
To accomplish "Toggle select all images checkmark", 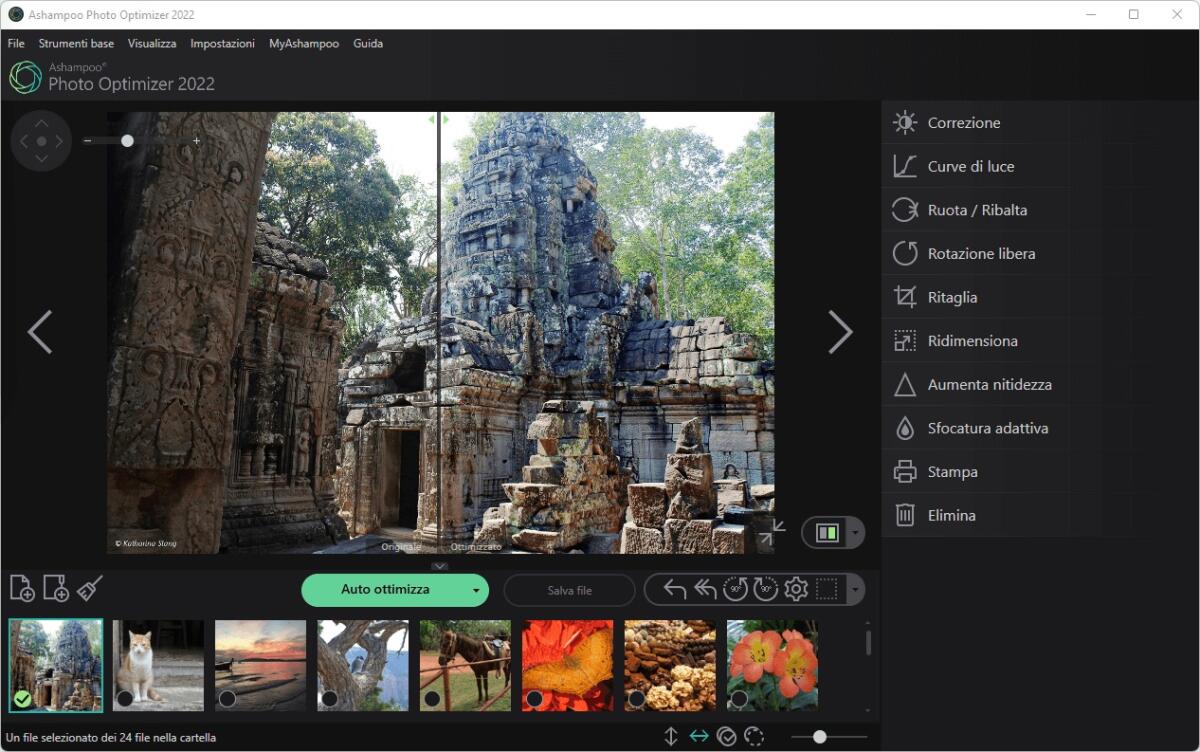I will (x=726, y=736).
